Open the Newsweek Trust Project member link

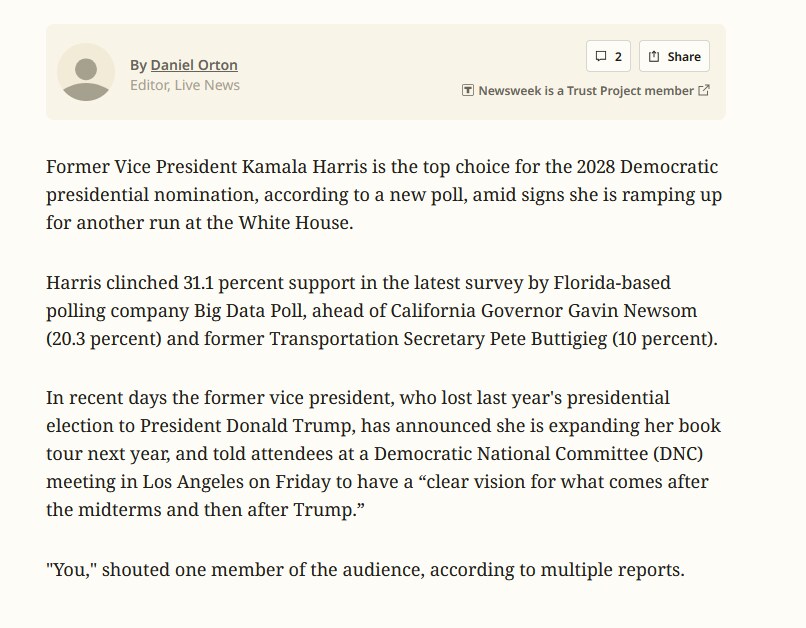(586, 90)
